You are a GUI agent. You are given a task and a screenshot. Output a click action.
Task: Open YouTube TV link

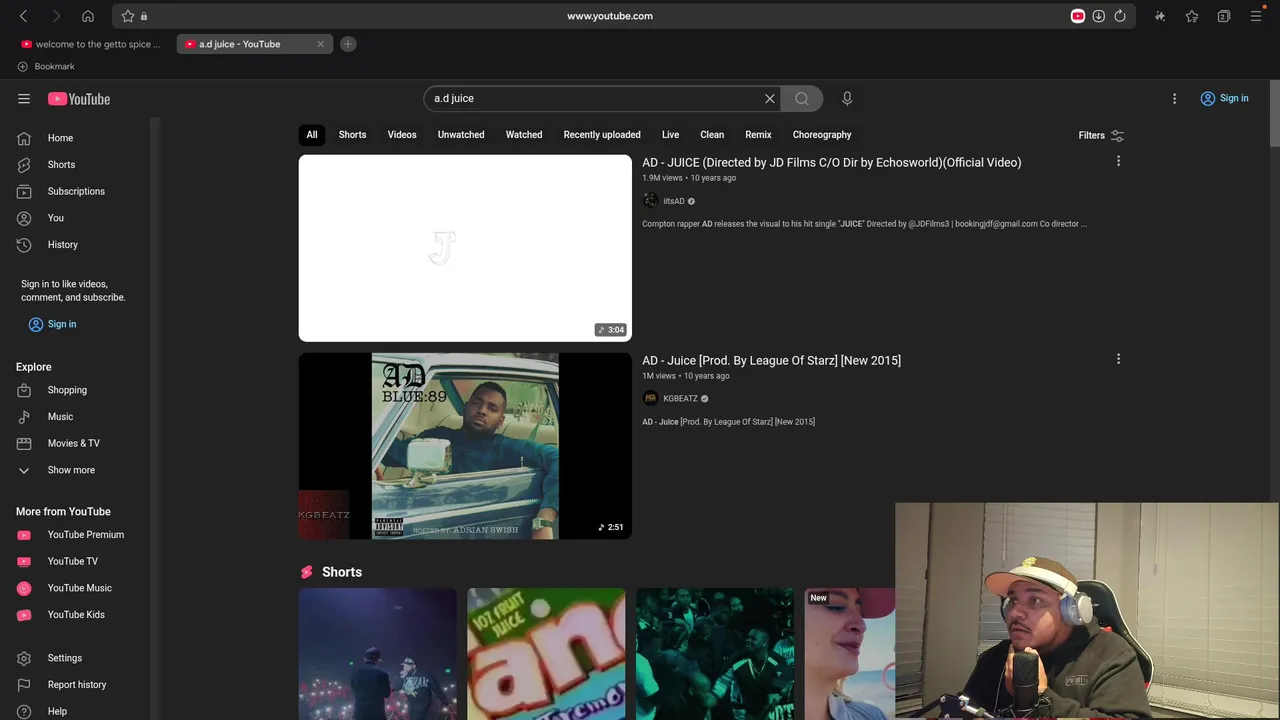click(75, 561)
